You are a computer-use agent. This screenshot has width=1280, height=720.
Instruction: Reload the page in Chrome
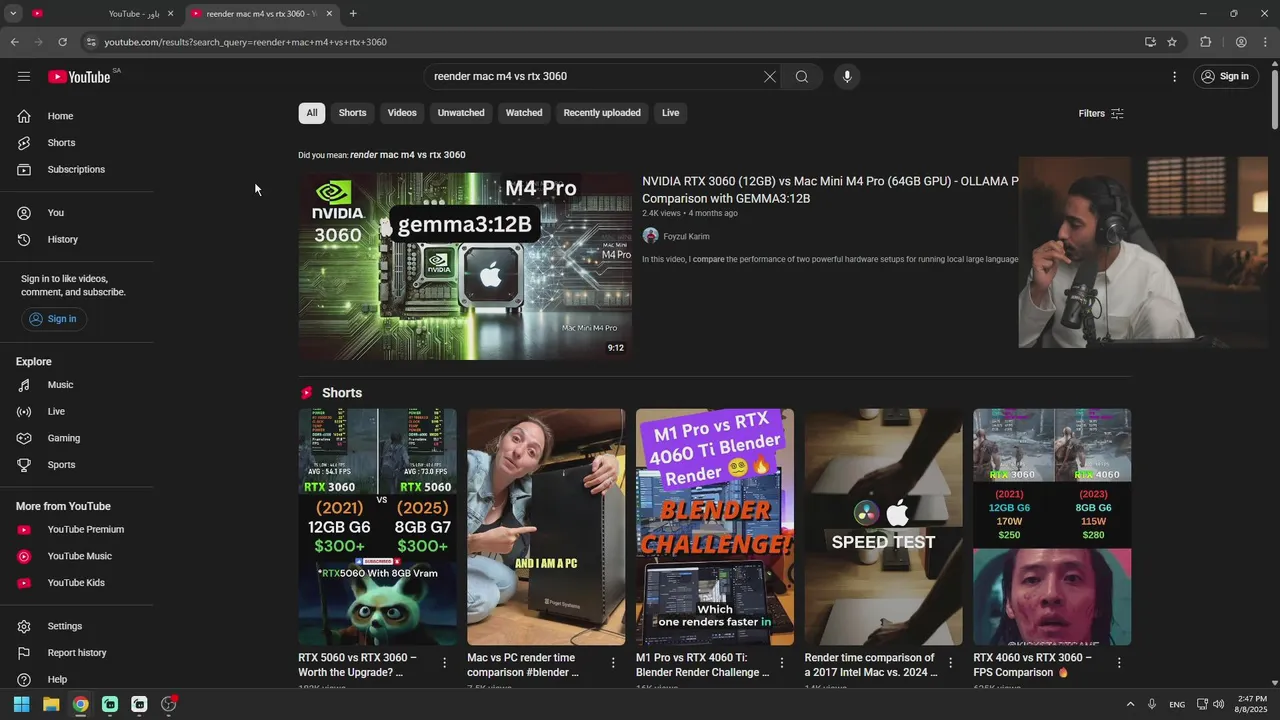click(x=62, y=42)
